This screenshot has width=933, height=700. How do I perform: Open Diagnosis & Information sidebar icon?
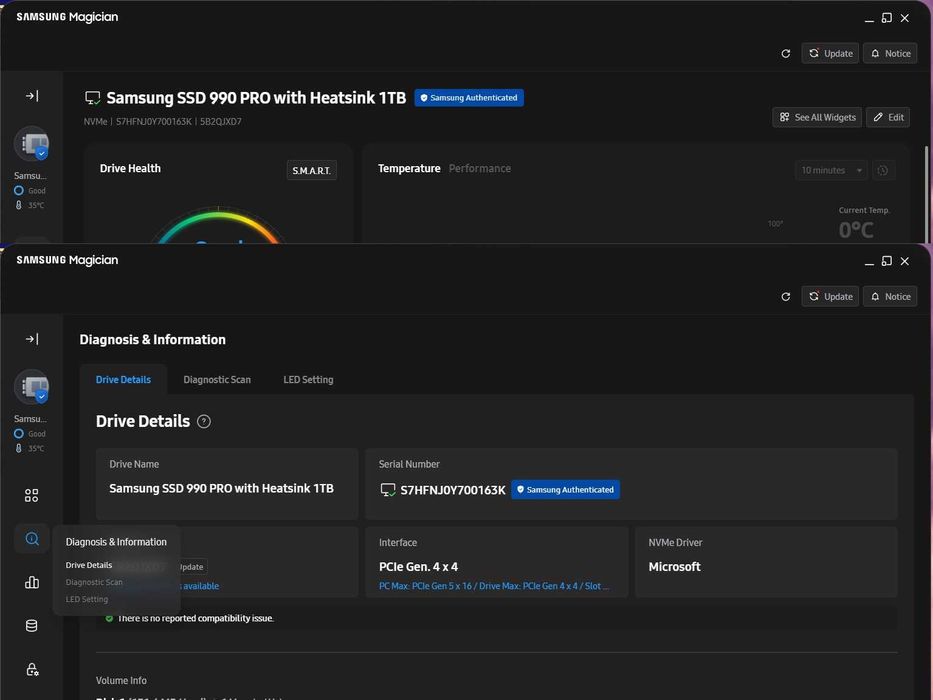[x=32, y=539]
